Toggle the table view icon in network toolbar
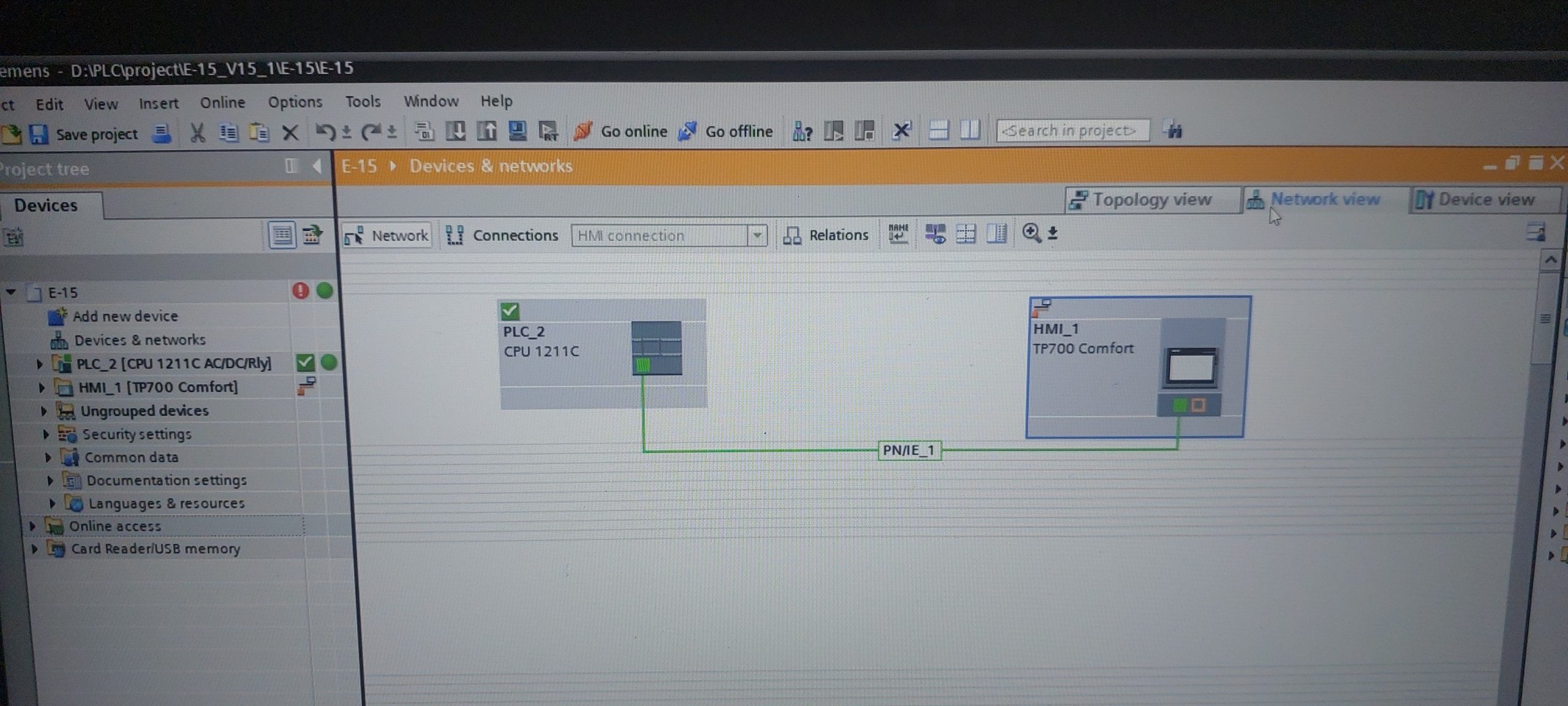This screenshot has height=706, width=1568. (966, 233)
